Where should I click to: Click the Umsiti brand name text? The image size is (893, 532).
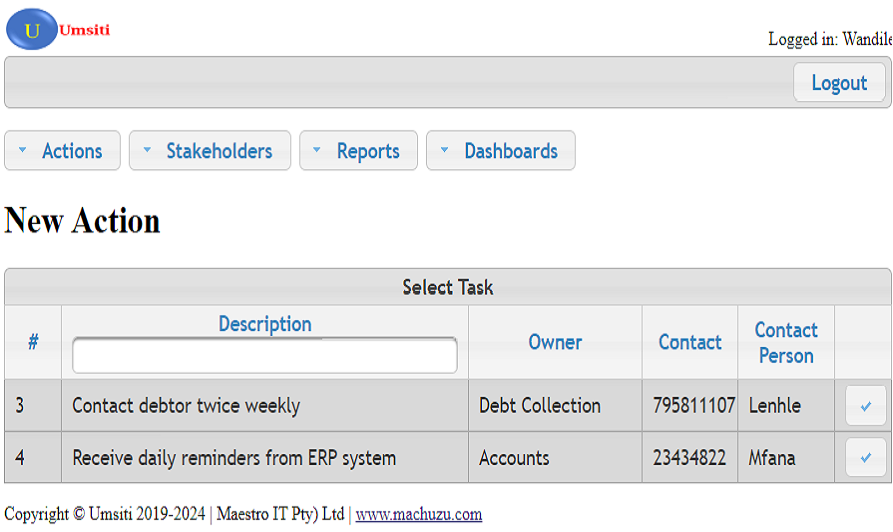(x=85, y=30)
